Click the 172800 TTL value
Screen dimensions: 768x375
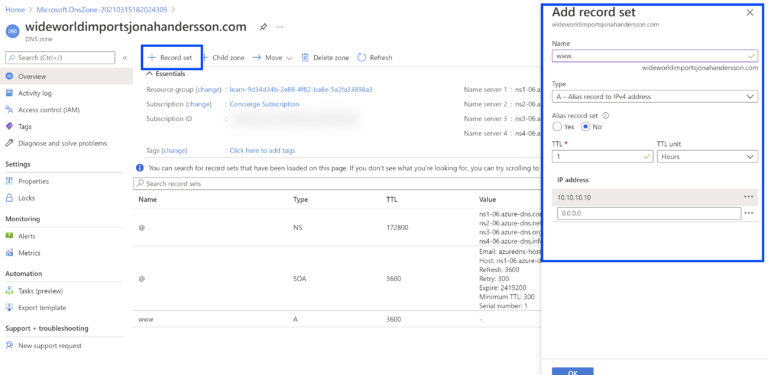click(x=397, y=228)
